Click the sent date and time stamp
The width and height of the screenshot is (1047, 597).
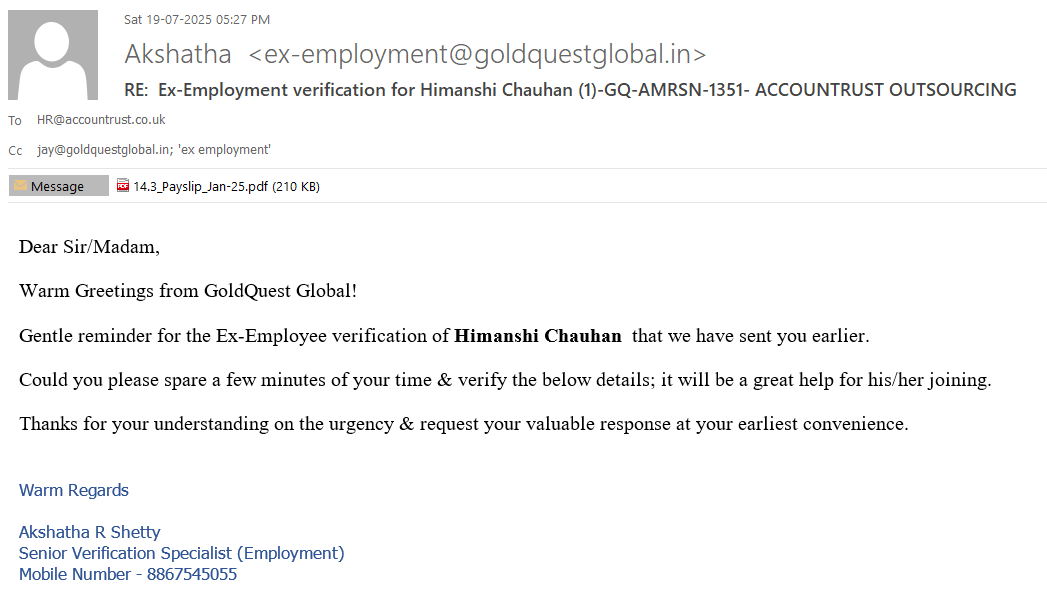197,19
